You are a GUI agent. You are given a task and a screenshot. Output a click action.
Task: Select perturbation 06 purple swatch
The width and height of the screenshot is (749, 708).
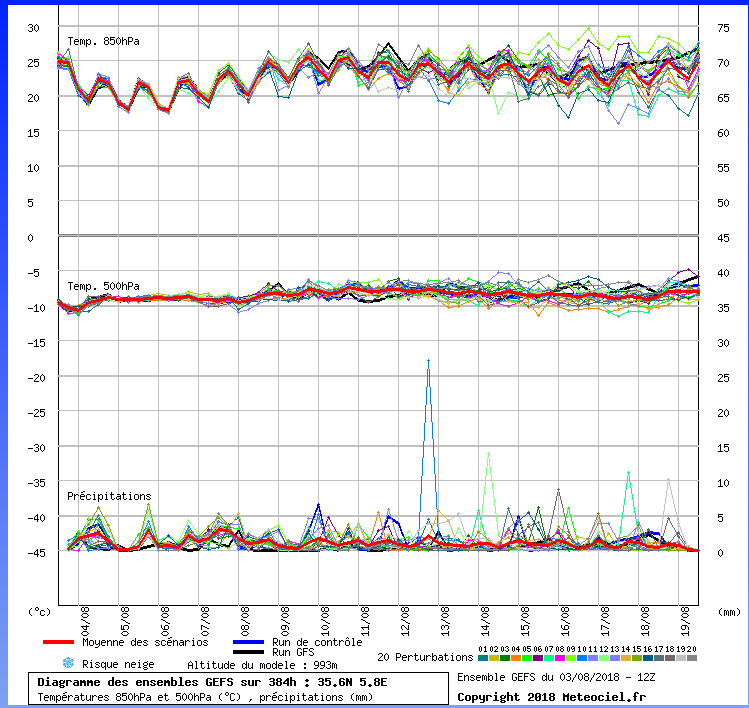[x=538, y=658]
